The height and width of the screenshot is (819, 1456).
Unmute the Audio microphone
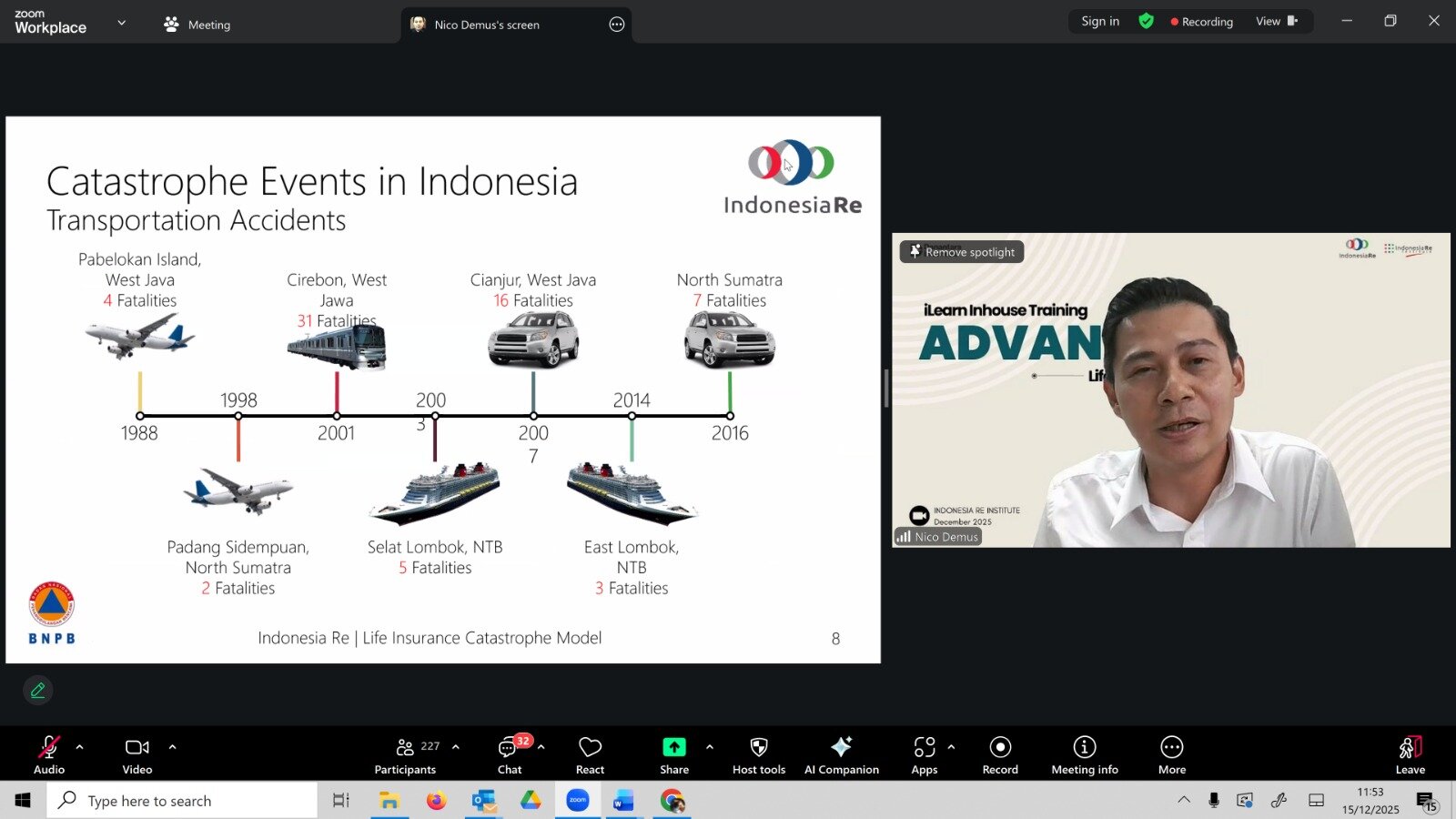[x=49, y=754]
